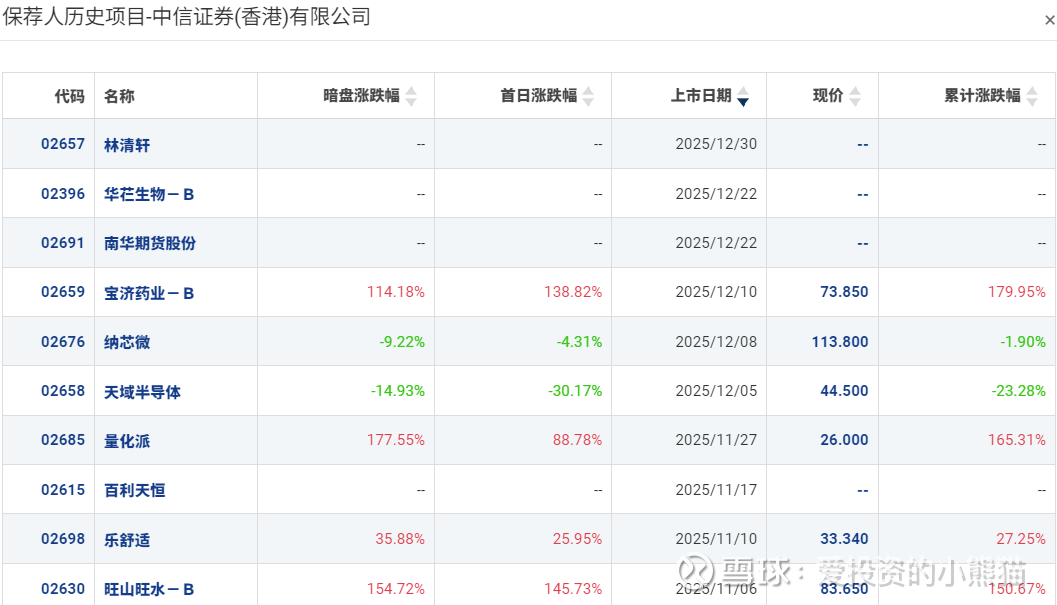Click stock code 02657
This screenshot has height=605, width=1057.
click(x=63, y=144)
